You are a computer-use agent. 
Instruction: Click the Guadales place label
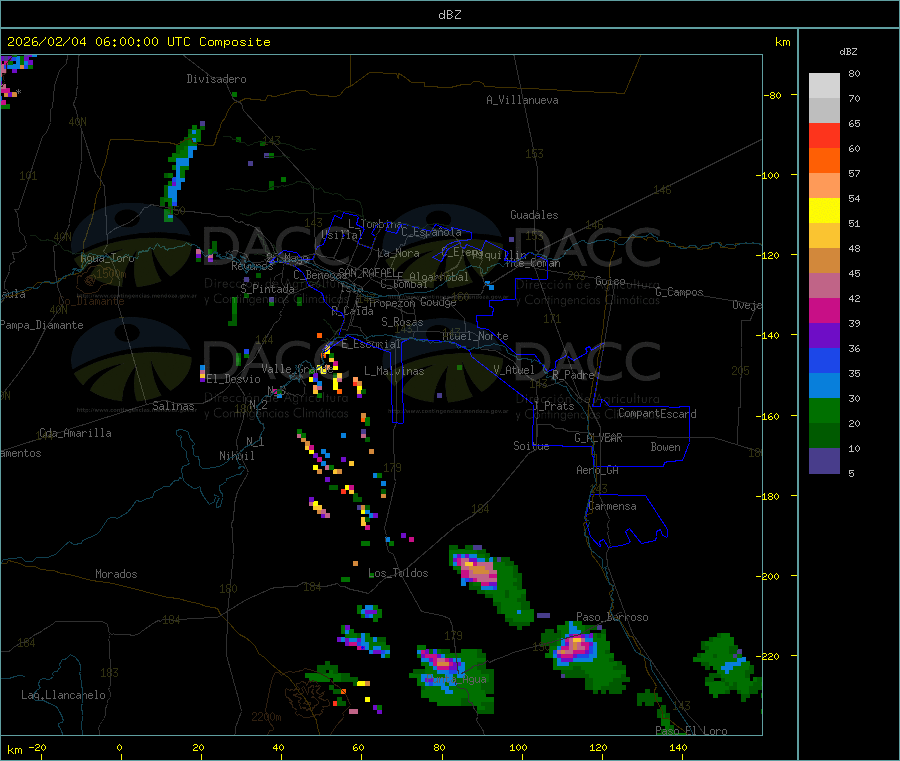534,215
